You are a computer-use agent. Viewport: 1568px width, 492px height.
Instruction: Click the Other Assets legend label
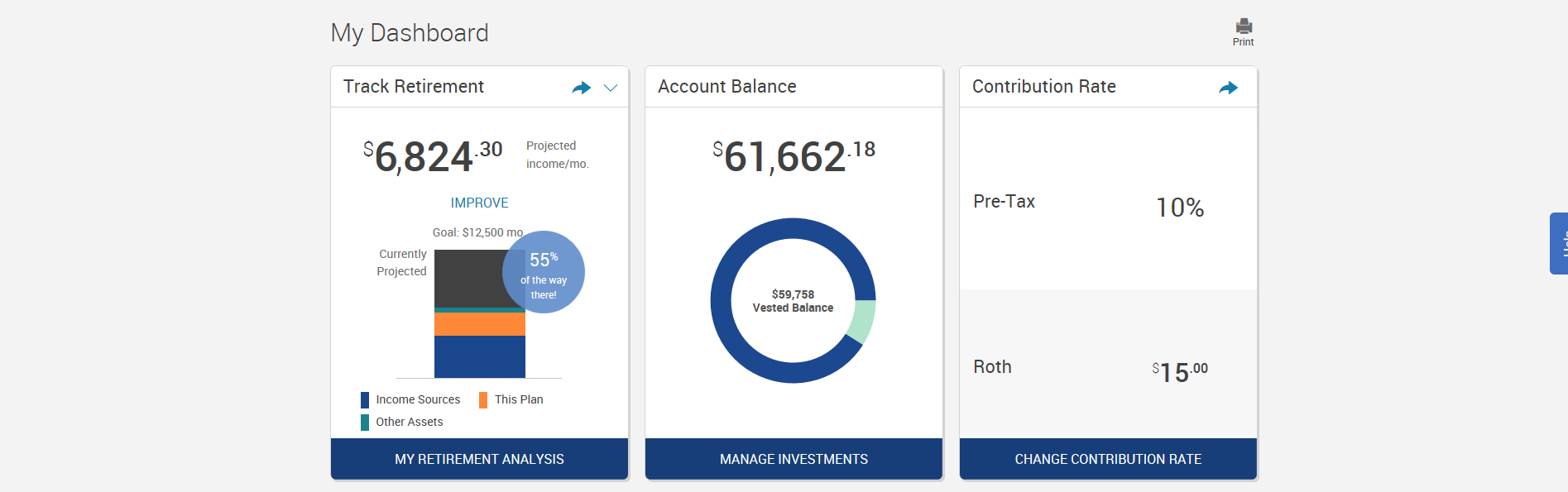[x=410, y=422]
